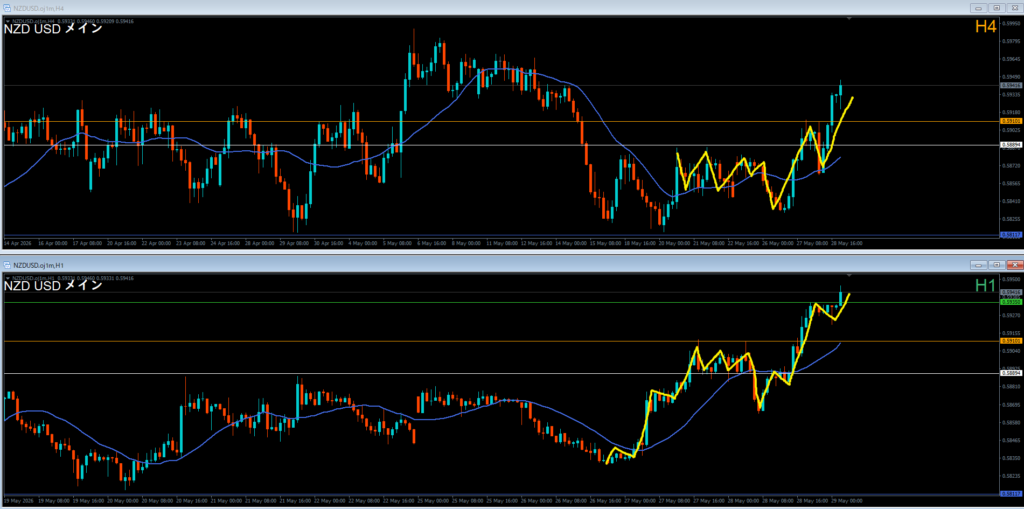Click the chart shift triangle atop H4 chart
This screenshot has height=509, width=1024.
point(849,20)
